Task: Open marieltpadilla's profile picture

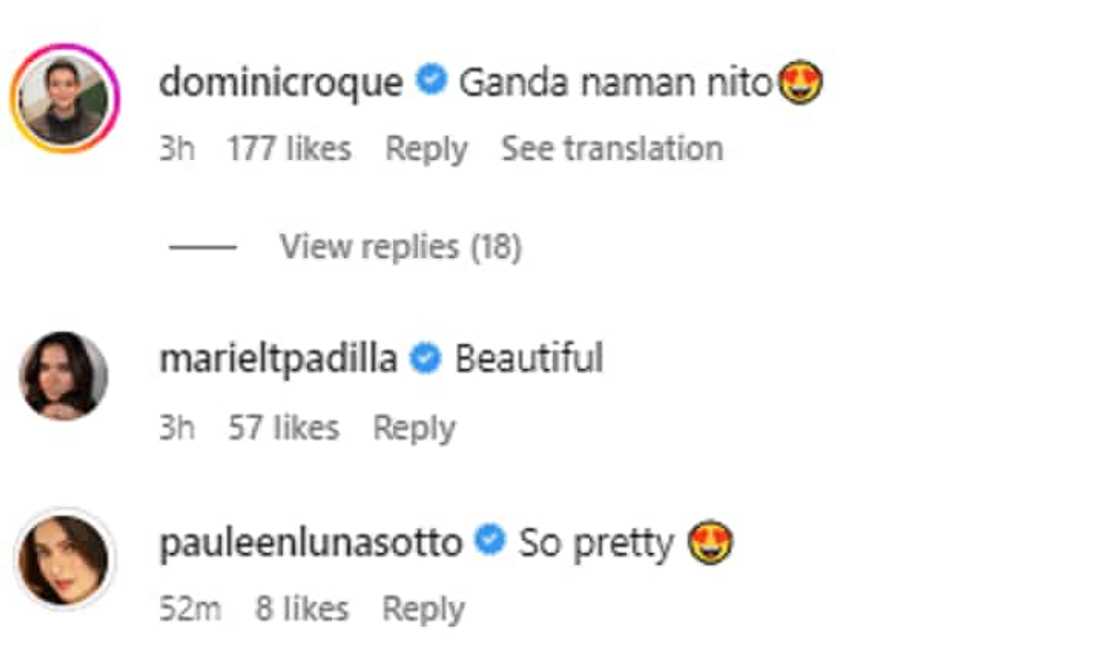Action: coord(64,376)
